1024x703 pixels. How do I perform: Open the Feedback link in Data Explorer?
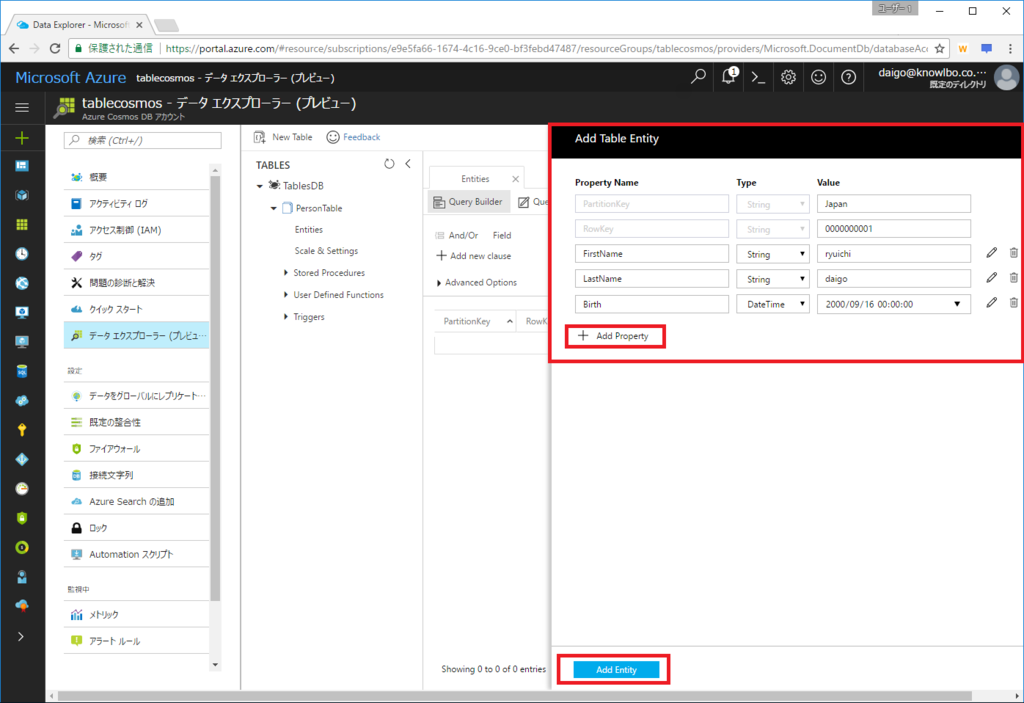[353, 137]
